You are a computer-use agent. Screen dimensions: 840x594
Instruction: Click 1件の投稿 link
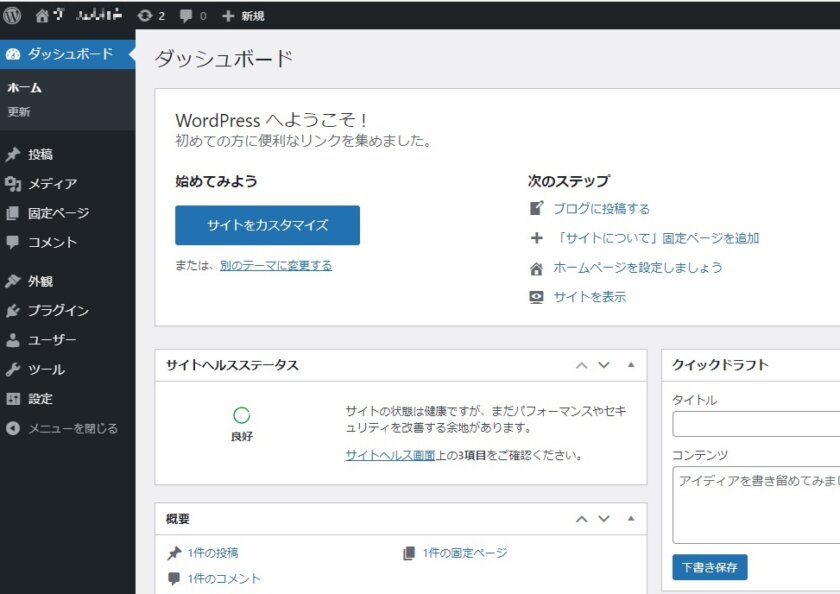tap(213, 553)
